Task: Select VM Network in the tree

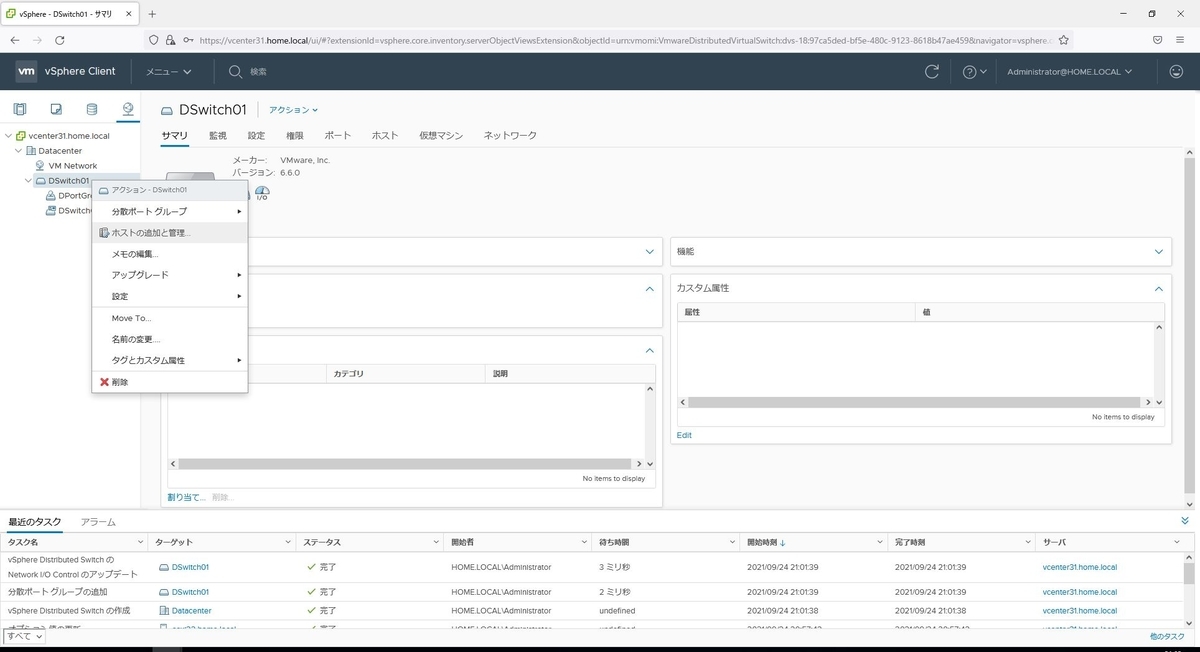Action: [x=73, y=166]
